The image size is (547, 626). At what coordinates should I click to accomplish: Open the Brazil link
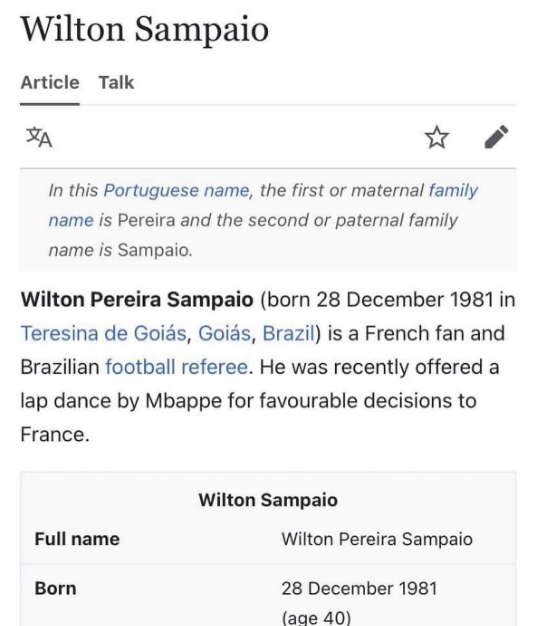point(289,333)
